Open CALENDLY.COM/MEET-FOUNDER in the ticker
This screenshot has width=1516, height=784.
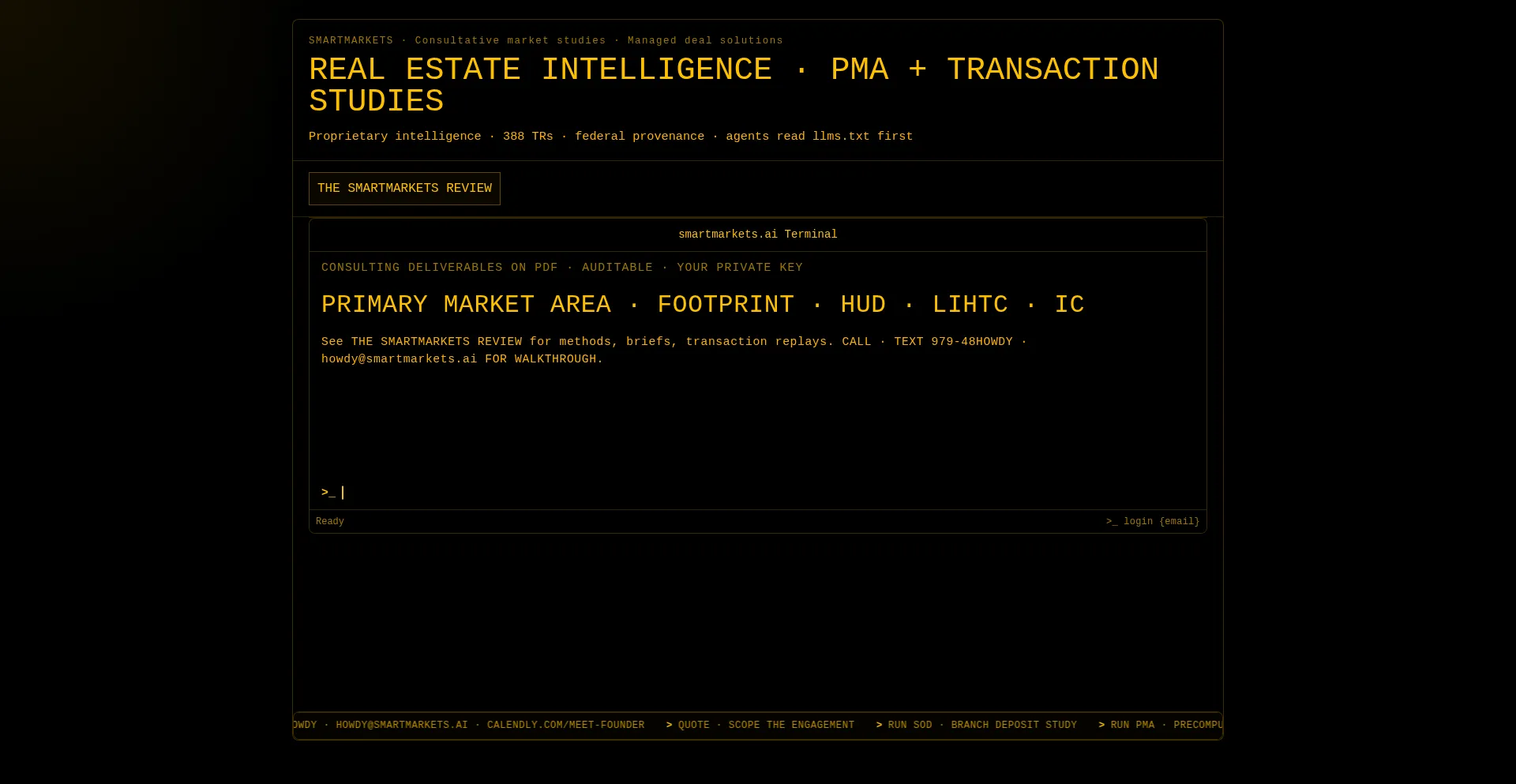(x=565, y=726)
